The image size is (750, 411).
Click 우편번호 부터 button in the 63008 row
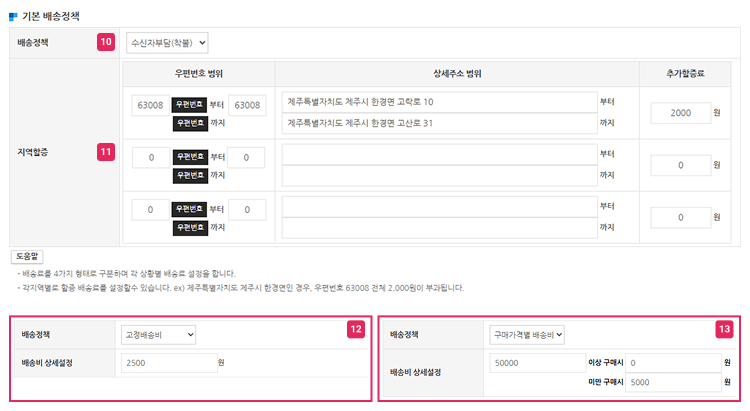(189, 105)
